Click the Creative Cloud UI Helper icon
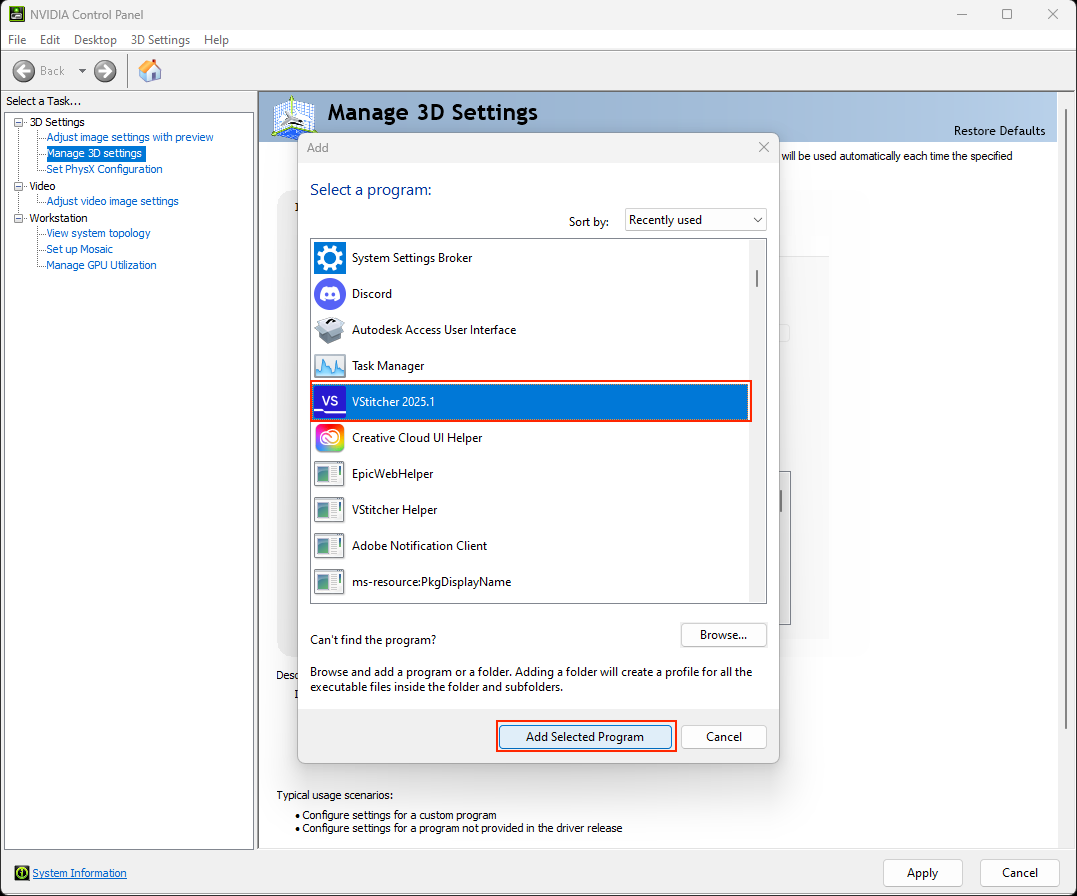This screenshot has height=896, width=1077. pyautogui.click(x=330, y=438)
